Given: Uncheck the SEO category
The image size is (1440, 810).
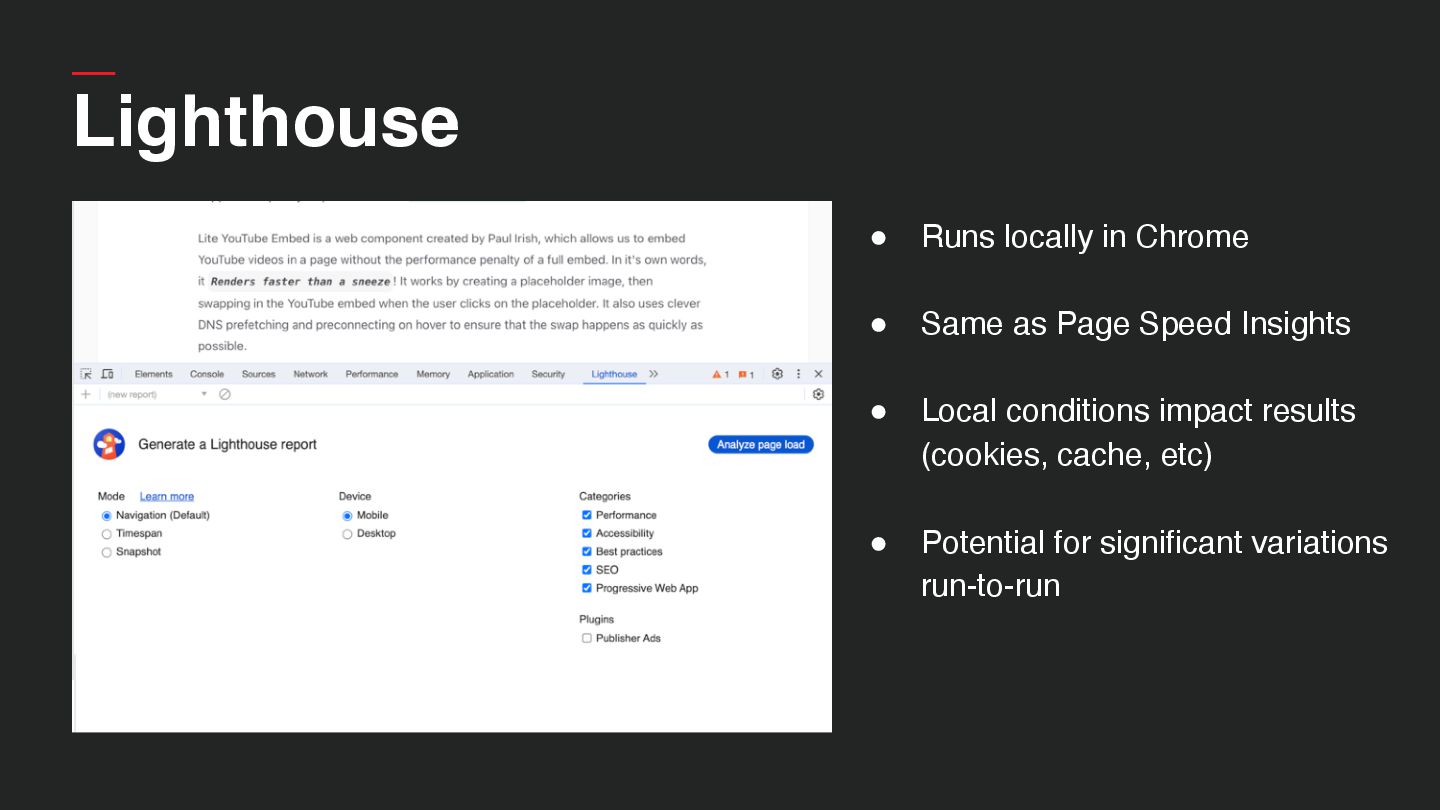Looking at the screenshot, I should 587,569.
